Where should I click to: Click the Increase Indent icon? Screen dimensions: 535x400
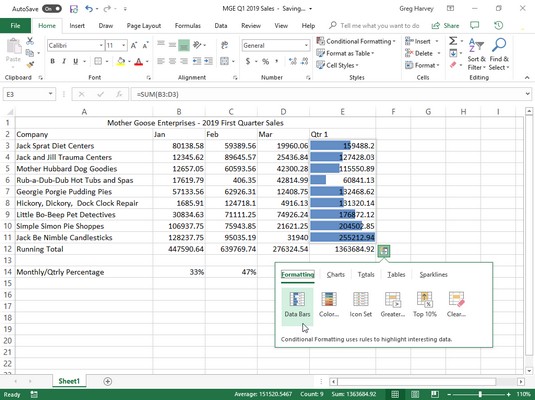(208, 61)
